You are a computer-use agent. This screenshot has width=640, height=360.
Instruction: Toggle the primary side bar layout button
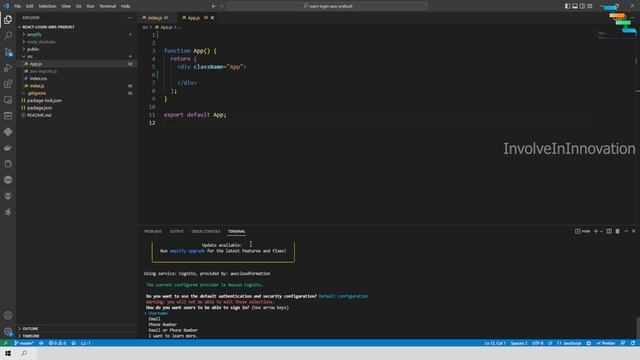coord(567,6)
